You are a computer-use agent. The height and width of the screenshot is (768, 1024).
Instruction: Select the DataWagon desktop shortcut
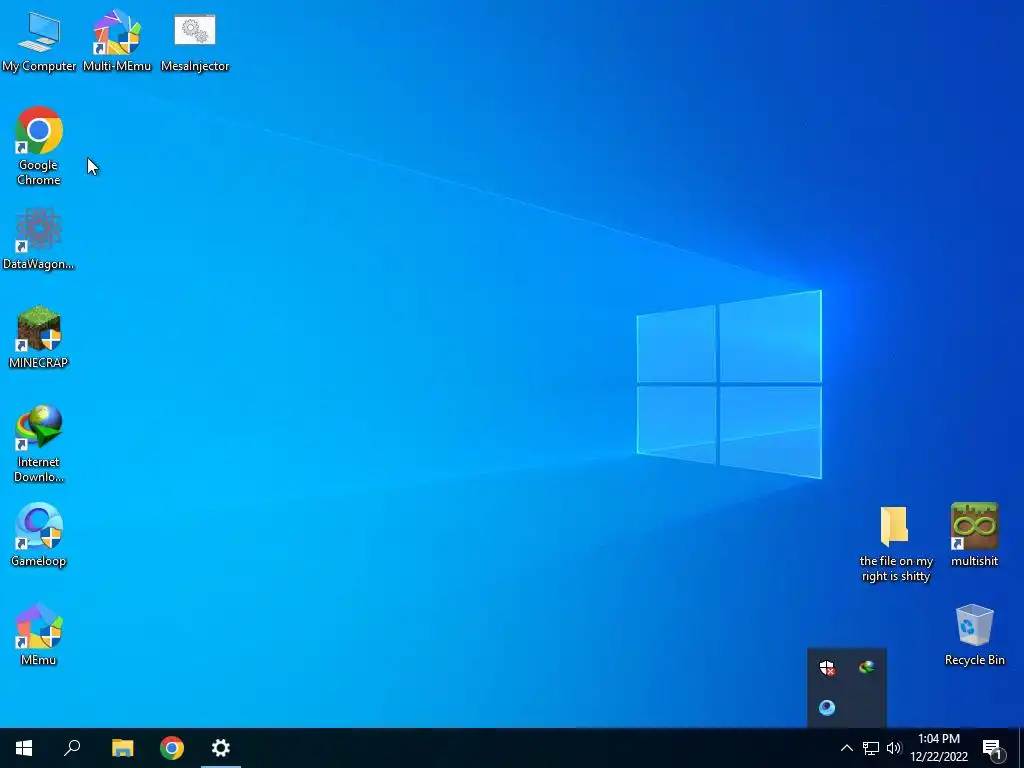click(39, 238)
